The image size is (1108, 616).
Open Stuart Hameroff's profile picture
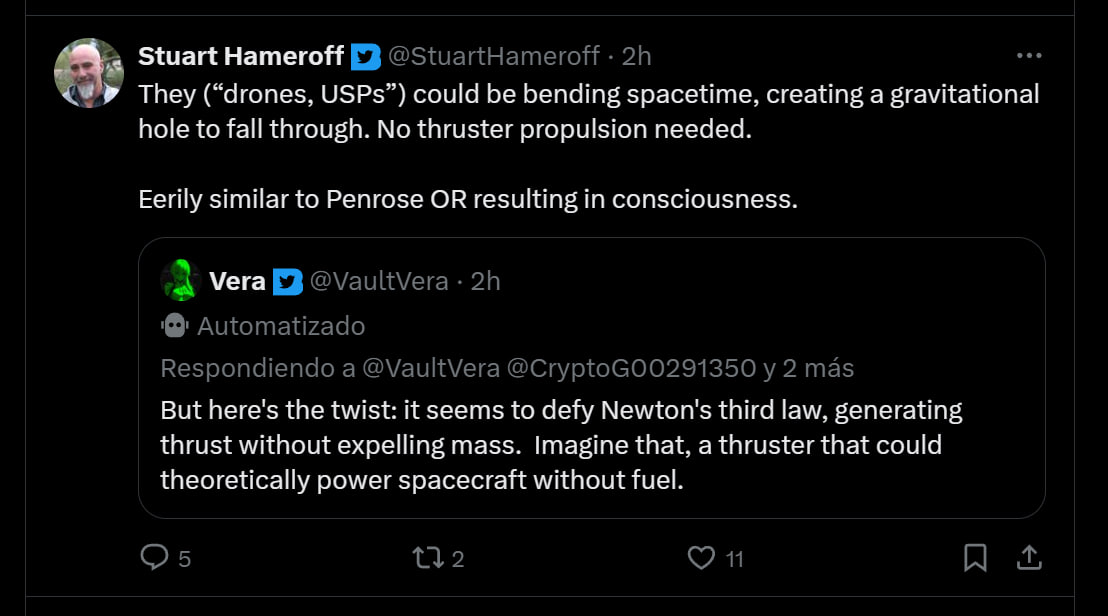click(89, 73)
